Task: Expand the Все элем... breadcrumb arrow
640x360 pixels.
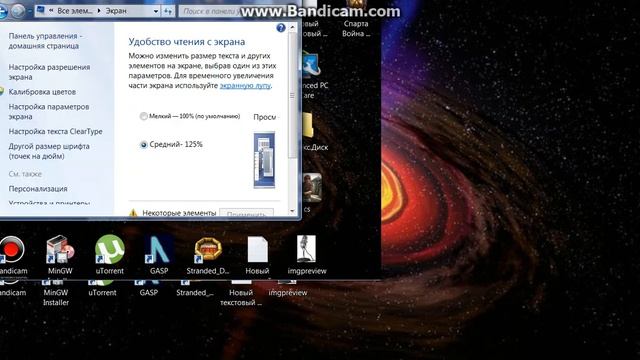Action: pos(99,11)
